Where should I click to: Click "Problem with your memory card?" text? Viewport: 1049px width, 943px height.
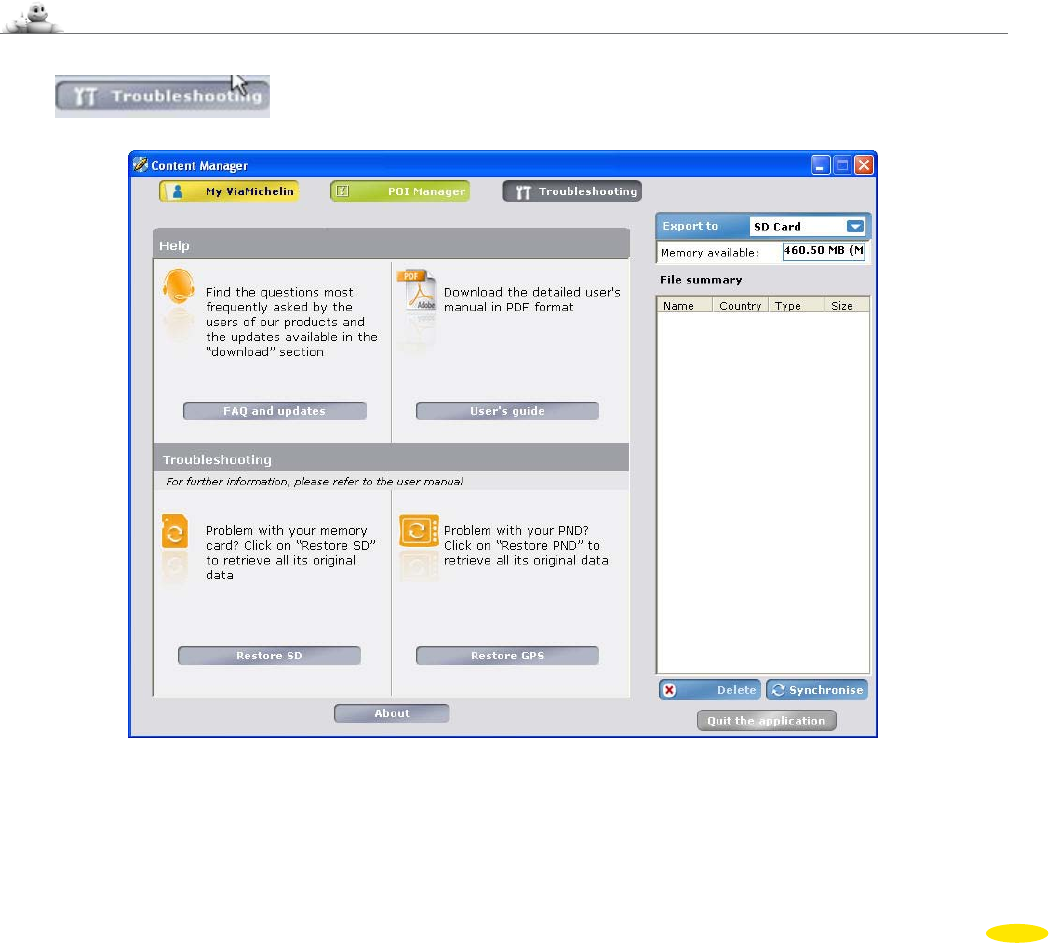[x=290, y=552]
